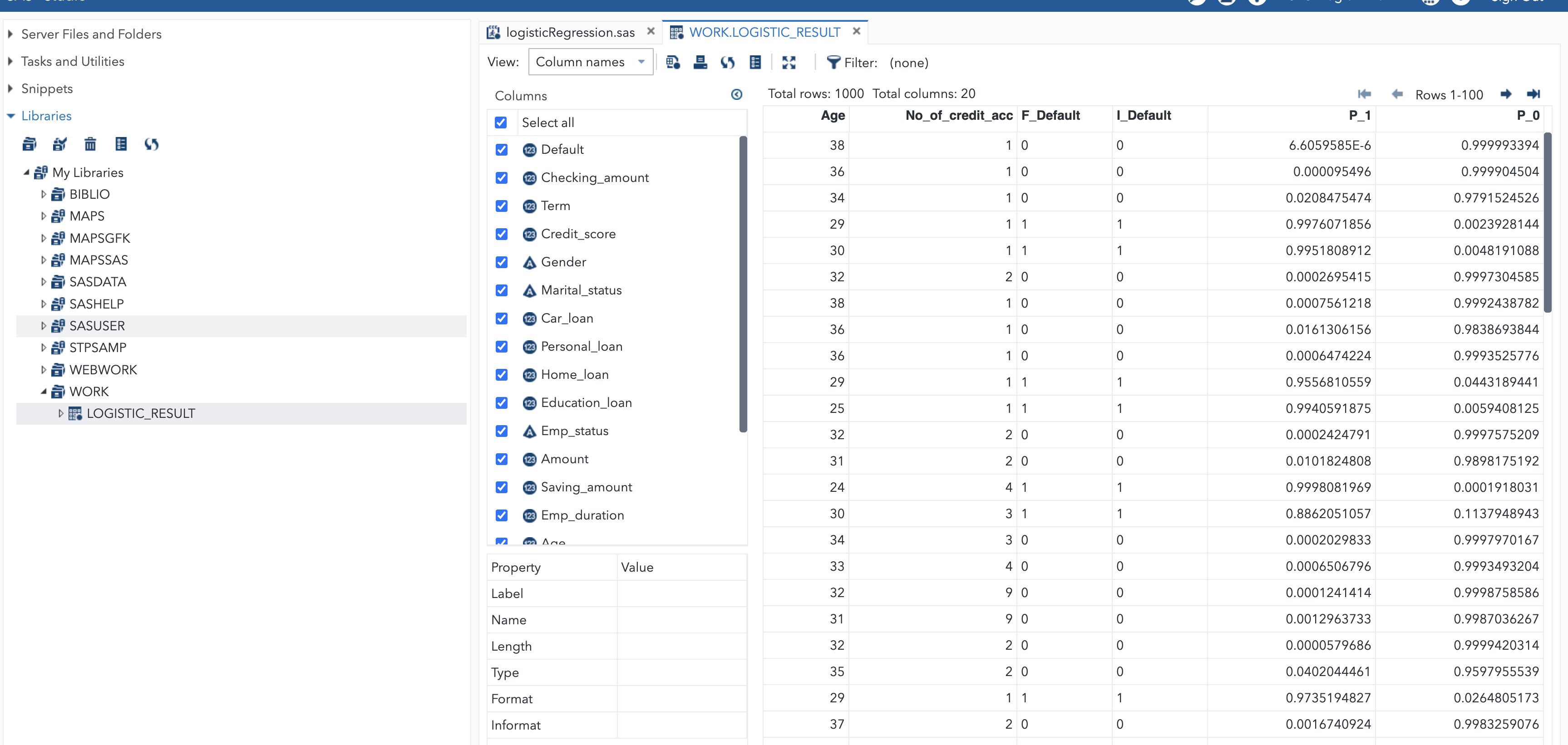This screenshot has width=1568, height=745.
Task: Collapse the Libraries section
Action: [x=10, y=116]
